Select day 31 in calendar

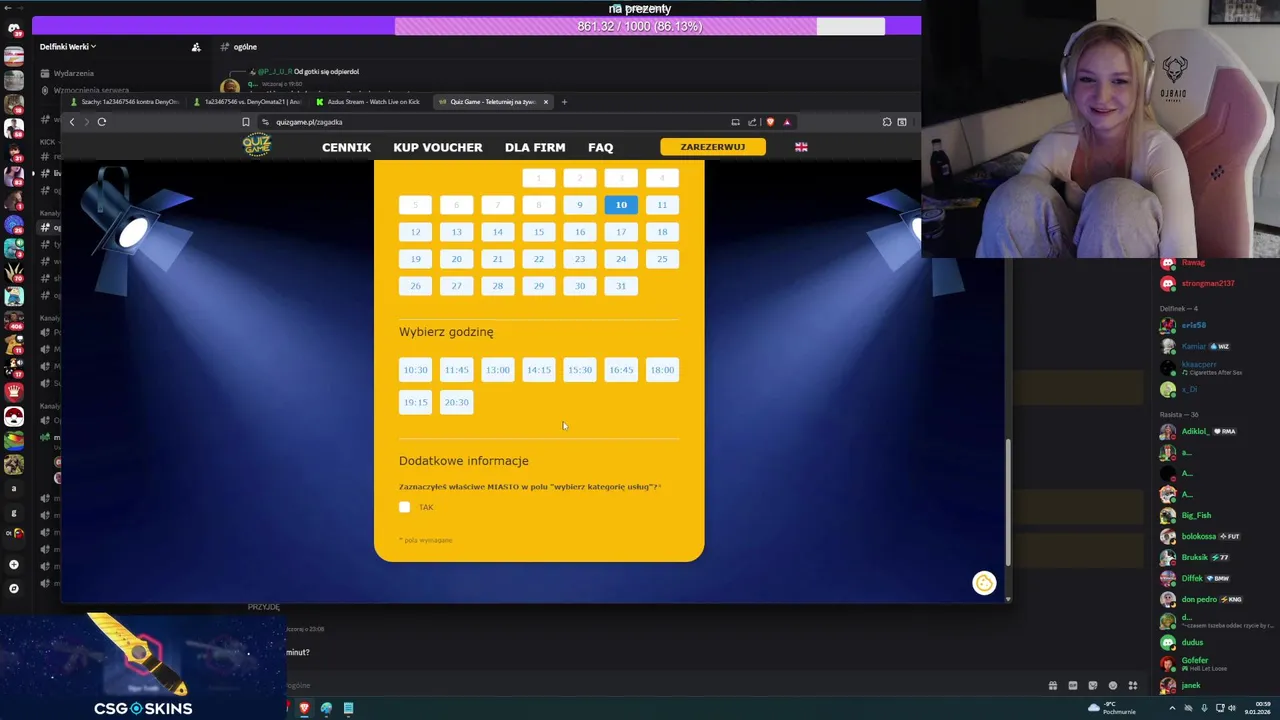[621, 286]
